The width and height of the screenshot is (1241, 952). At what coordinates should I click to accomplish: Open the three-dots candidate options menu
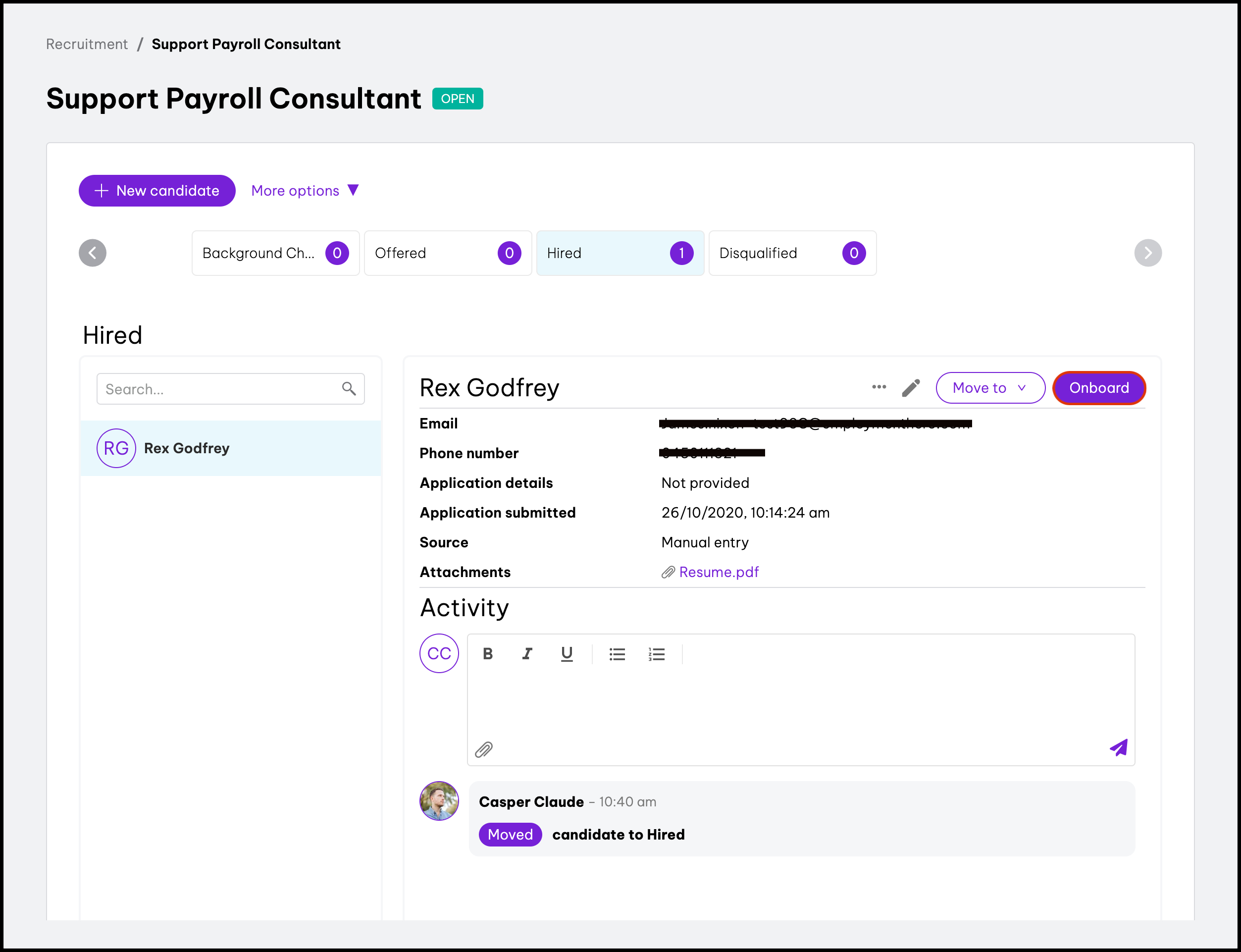879,387
